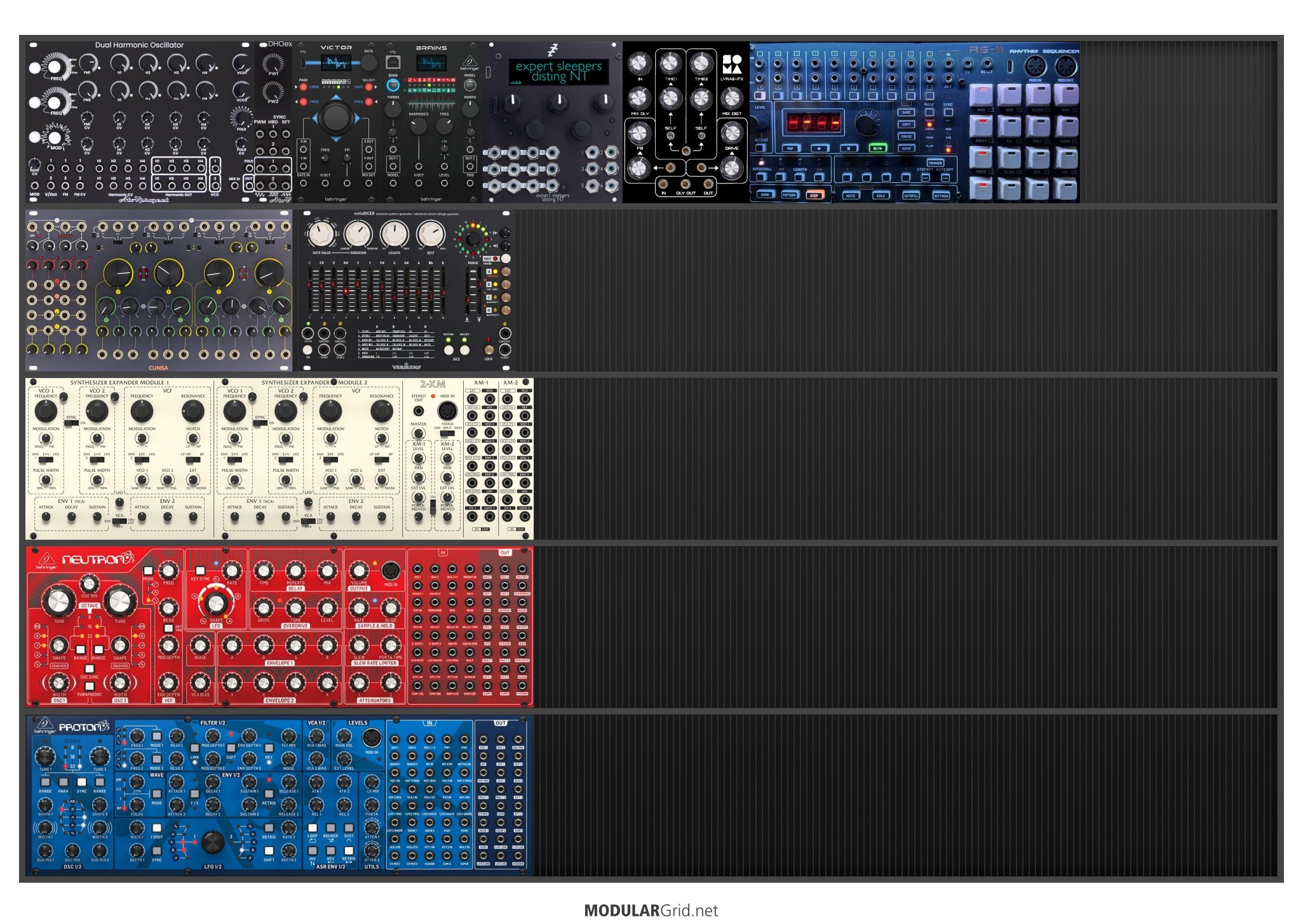Screen dimensions: 1303x924
Task: Open the ModularGrid.net link at the bottom
Action: (x=651, y=910)
